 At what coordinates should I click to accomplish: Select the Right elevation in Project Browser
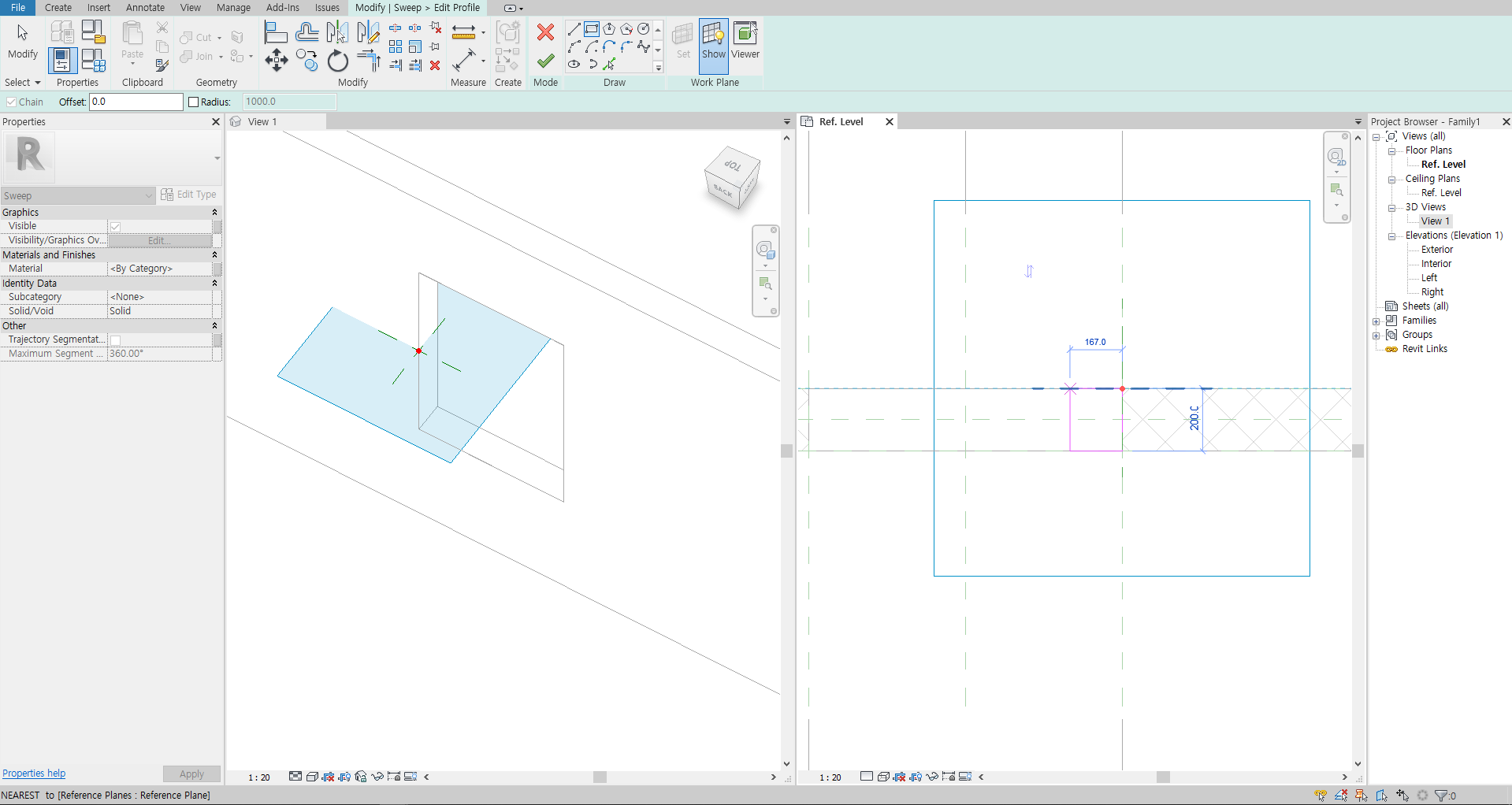pyautogui.click(x=1432, y=292)
